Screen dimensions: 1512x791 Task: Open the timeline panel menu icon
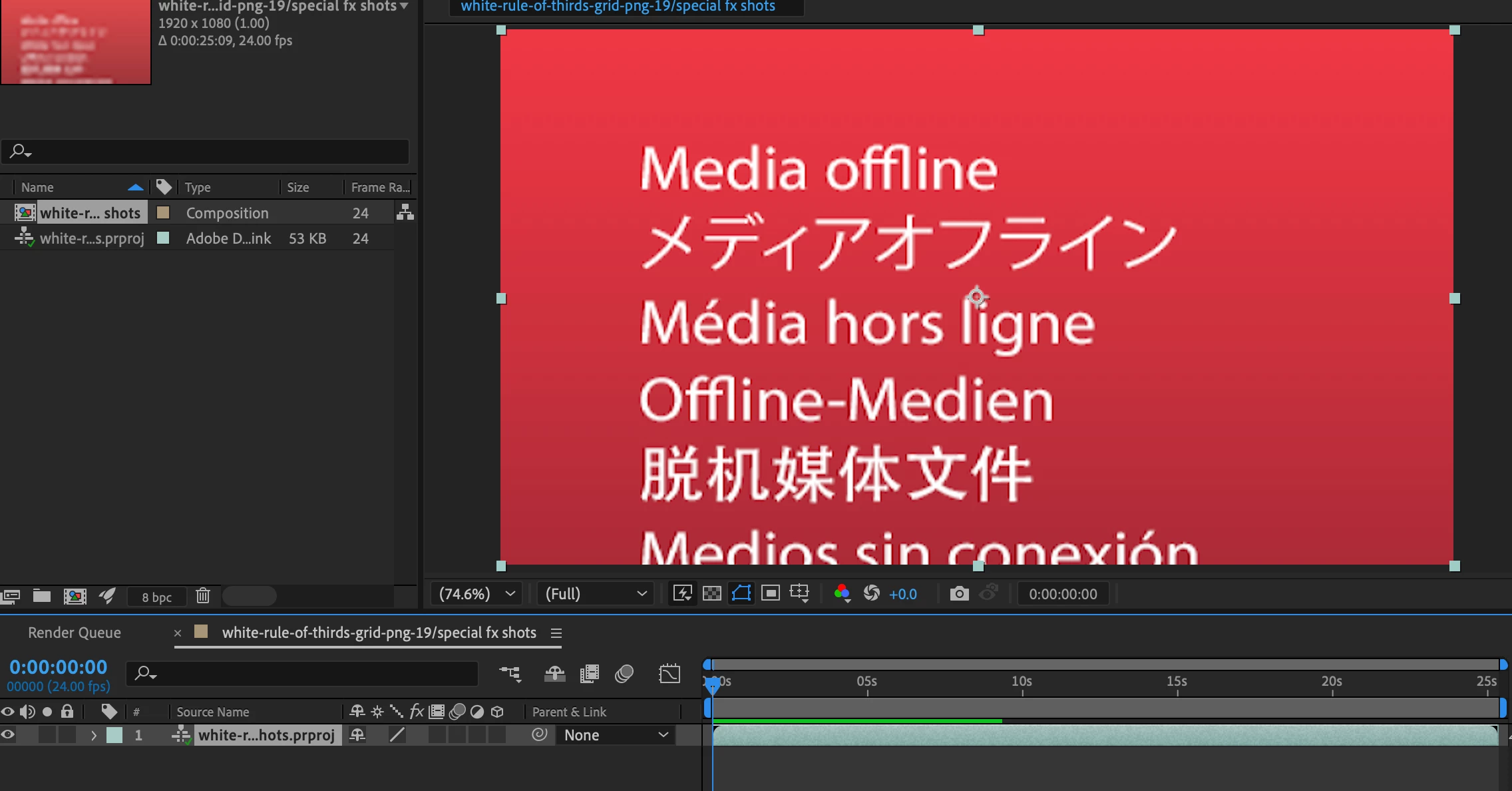556,633
